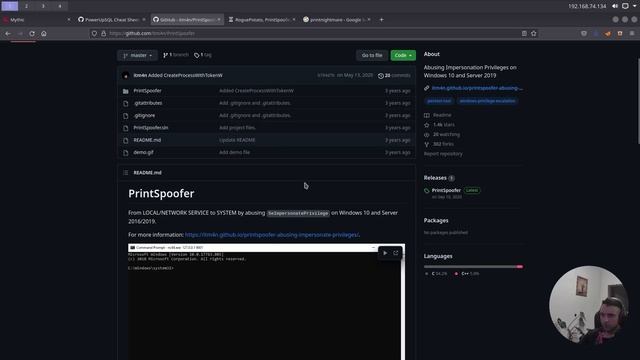Click the windows-privilege-escalation topic tag
This screenshot has height=360, width=640.
[487, 101]
